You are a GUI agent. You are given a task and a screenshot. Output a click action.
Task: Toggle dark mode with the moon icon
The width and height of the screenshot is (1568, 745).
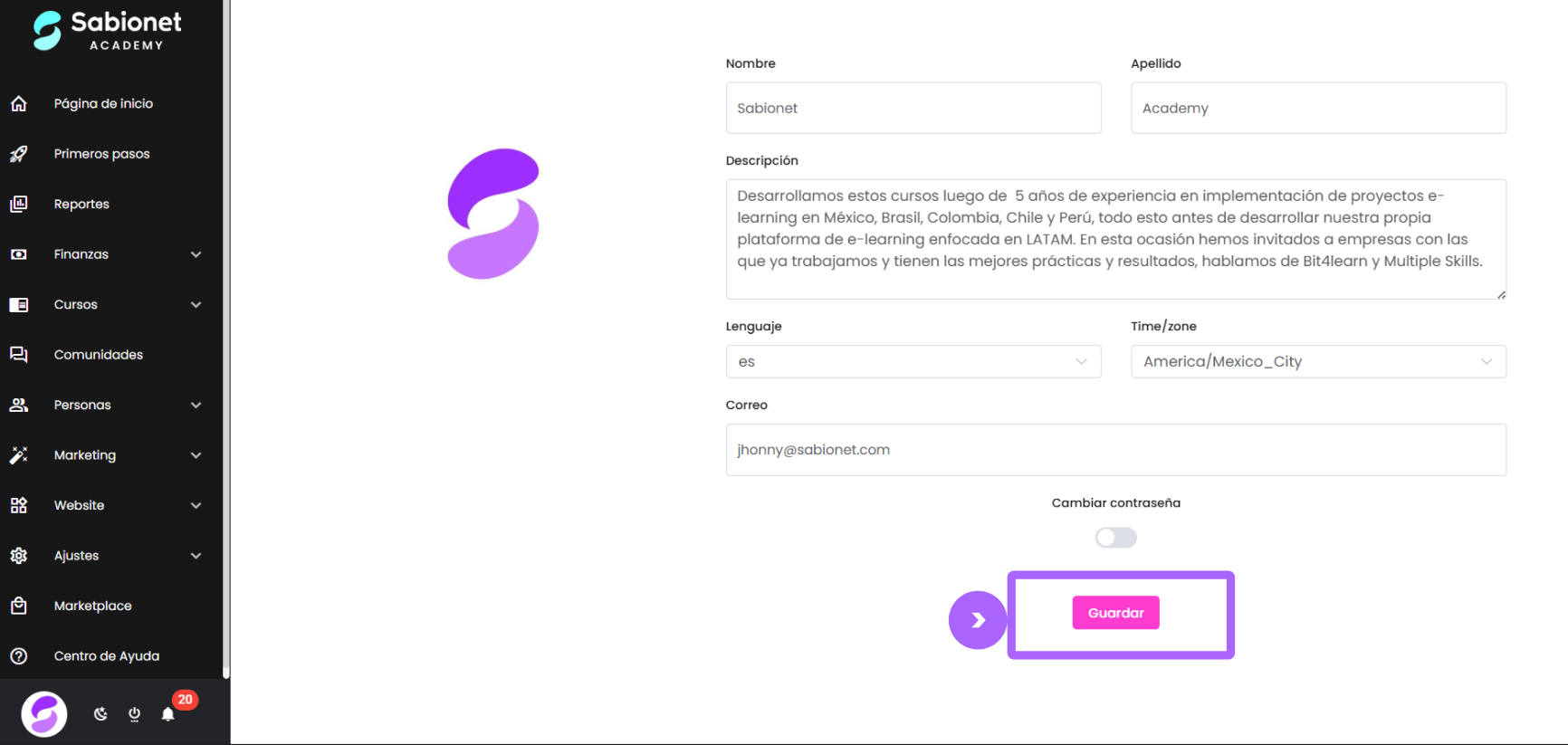click(100, 714)
